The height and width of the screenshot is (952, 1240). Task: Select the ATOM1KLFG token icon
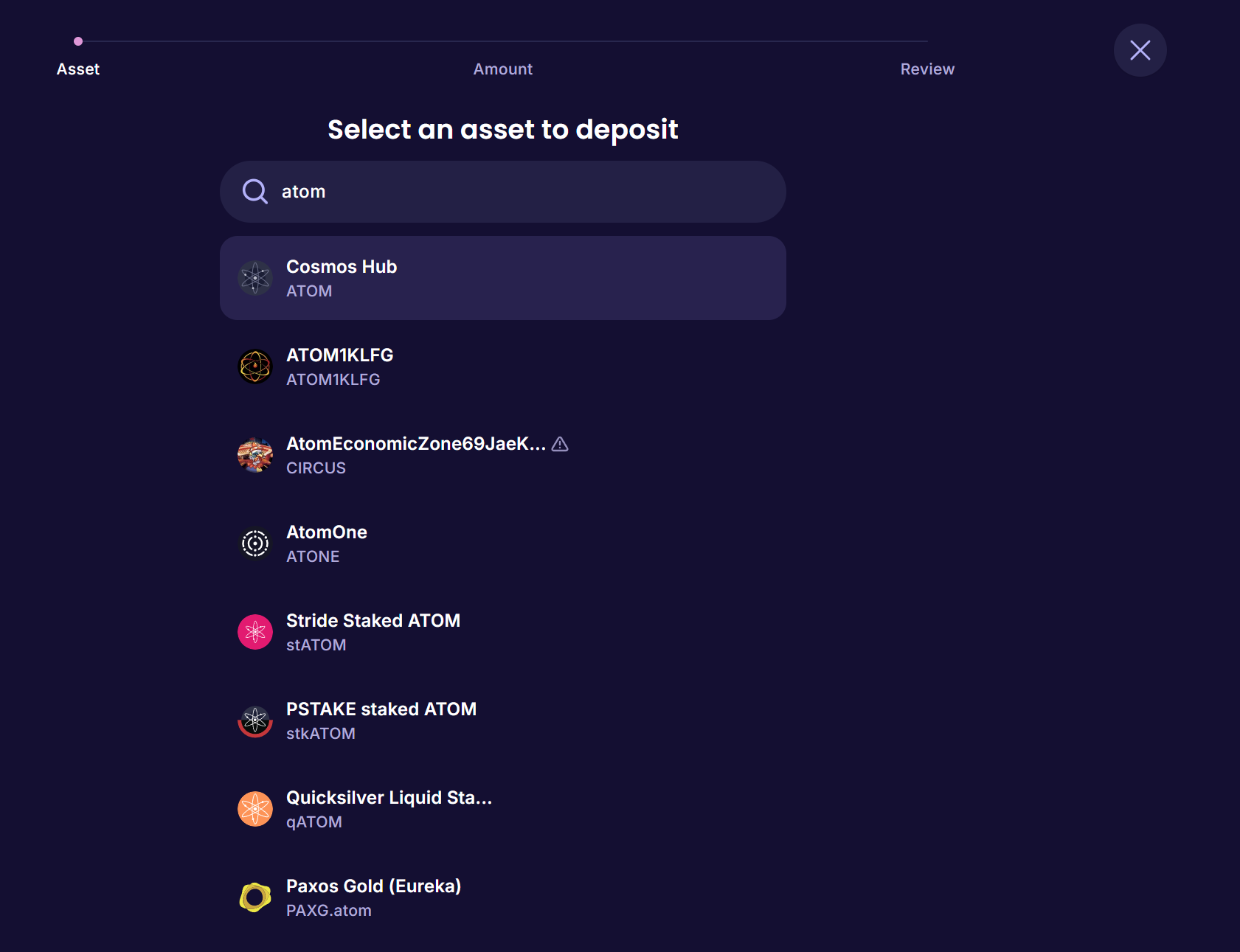255,366
